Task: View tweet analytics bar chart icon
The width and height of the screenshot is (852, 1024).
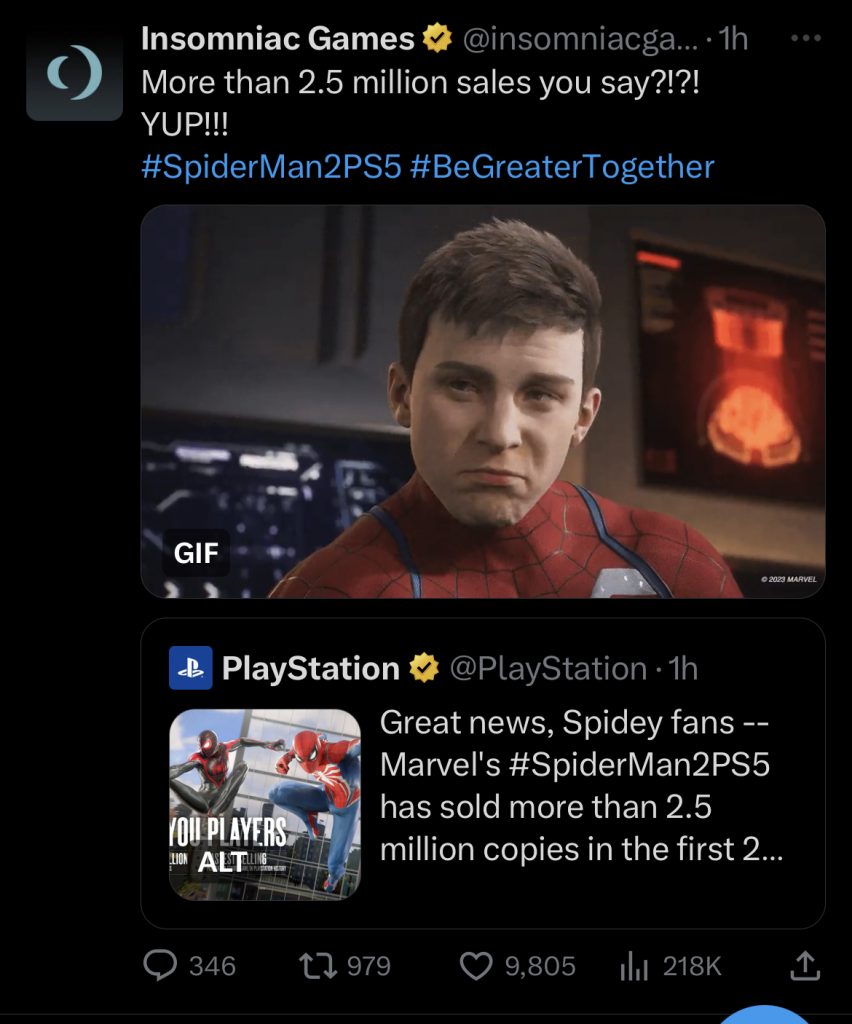Action: [x=635, y=965]
